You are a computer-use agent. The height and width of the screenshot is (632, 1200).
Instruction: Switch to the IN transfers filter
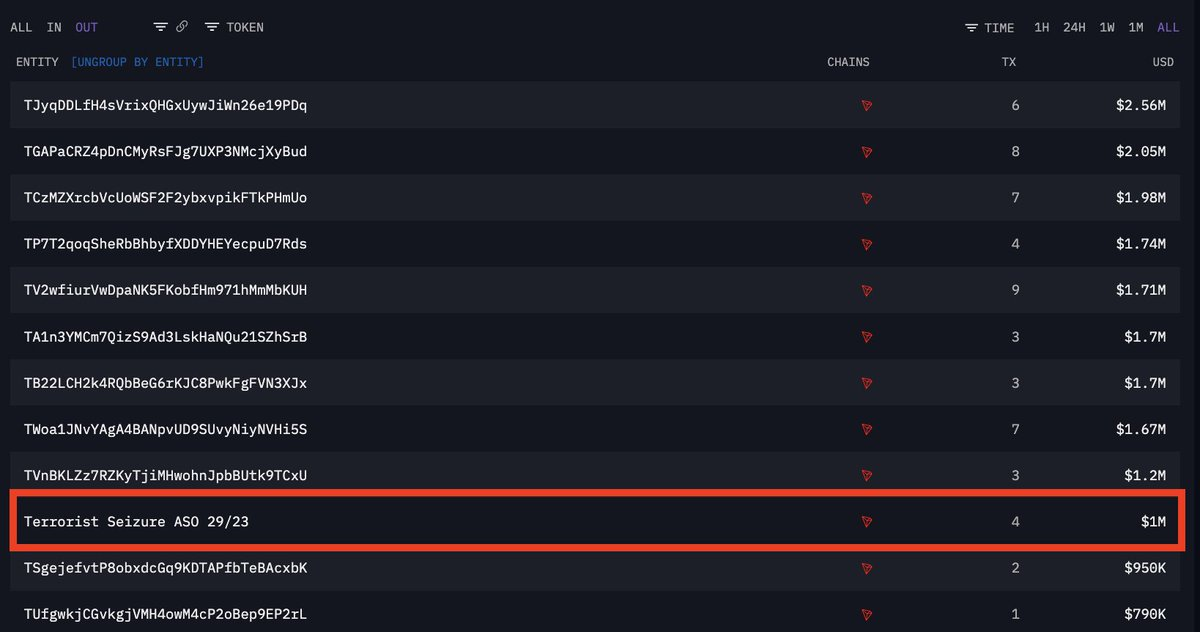point(54,27)
